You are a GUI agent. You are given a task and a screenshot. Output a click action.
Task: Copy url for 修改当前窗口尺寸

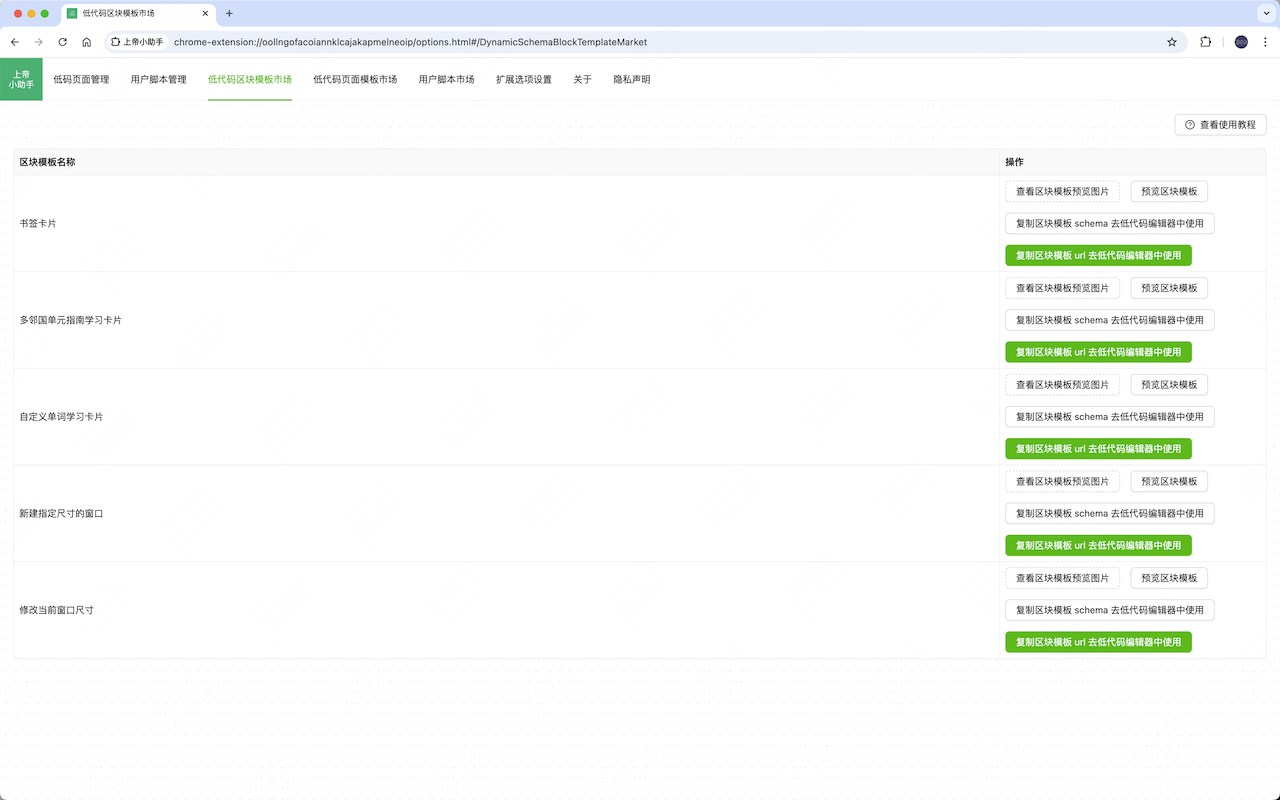[1098, 642]
